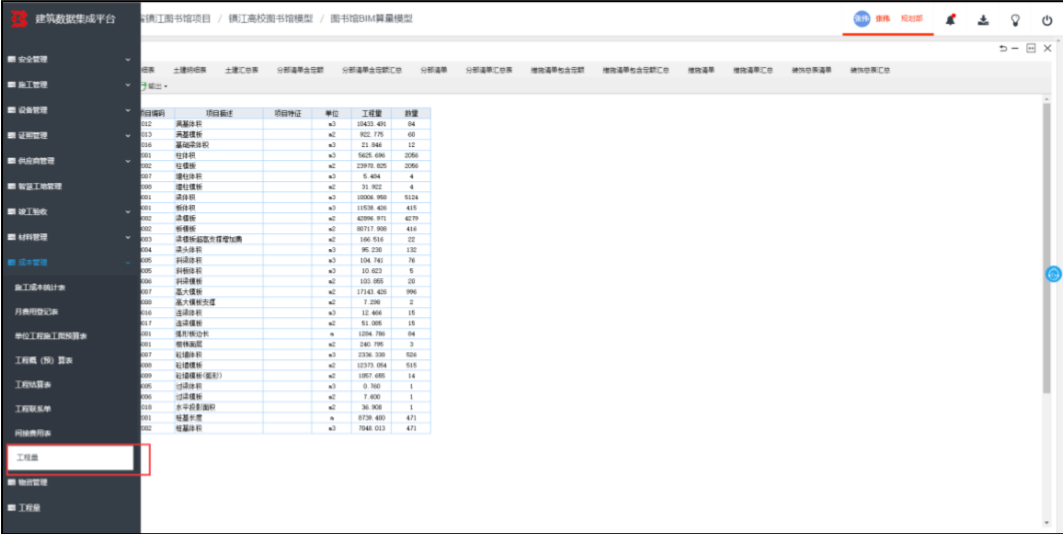Image resolution: width=1063 pixels, height=534 pixels.
Task: Switch to the 土建明细表 tab
Action: click(x=190, y=70)
